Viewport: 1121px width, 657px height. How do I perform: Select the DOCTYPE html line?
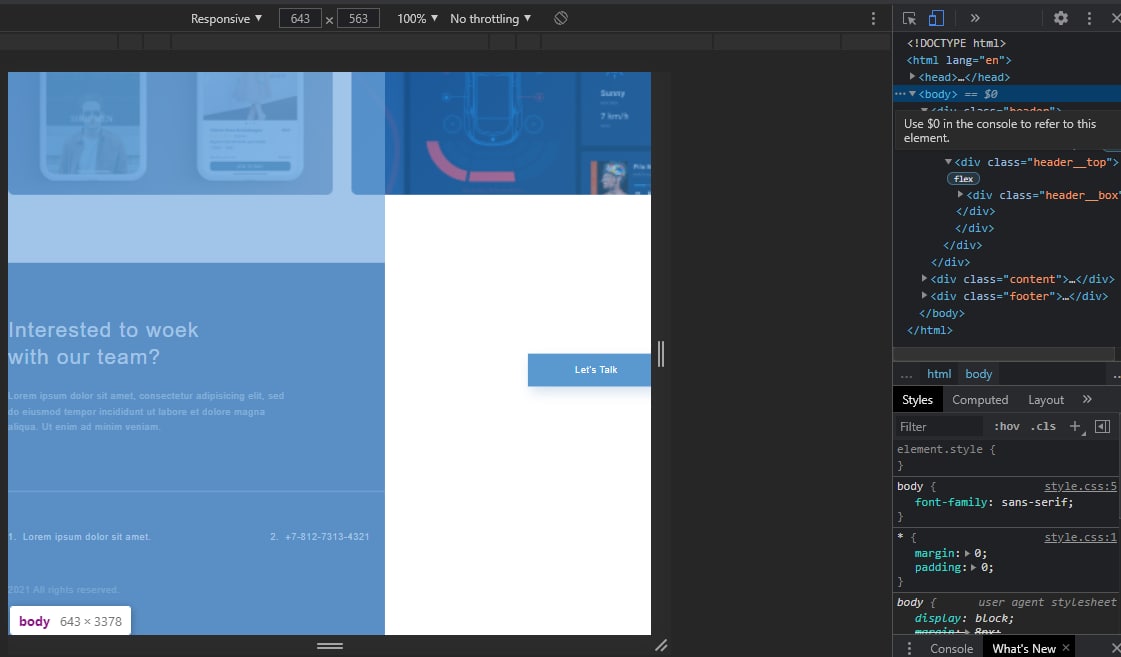956,43
